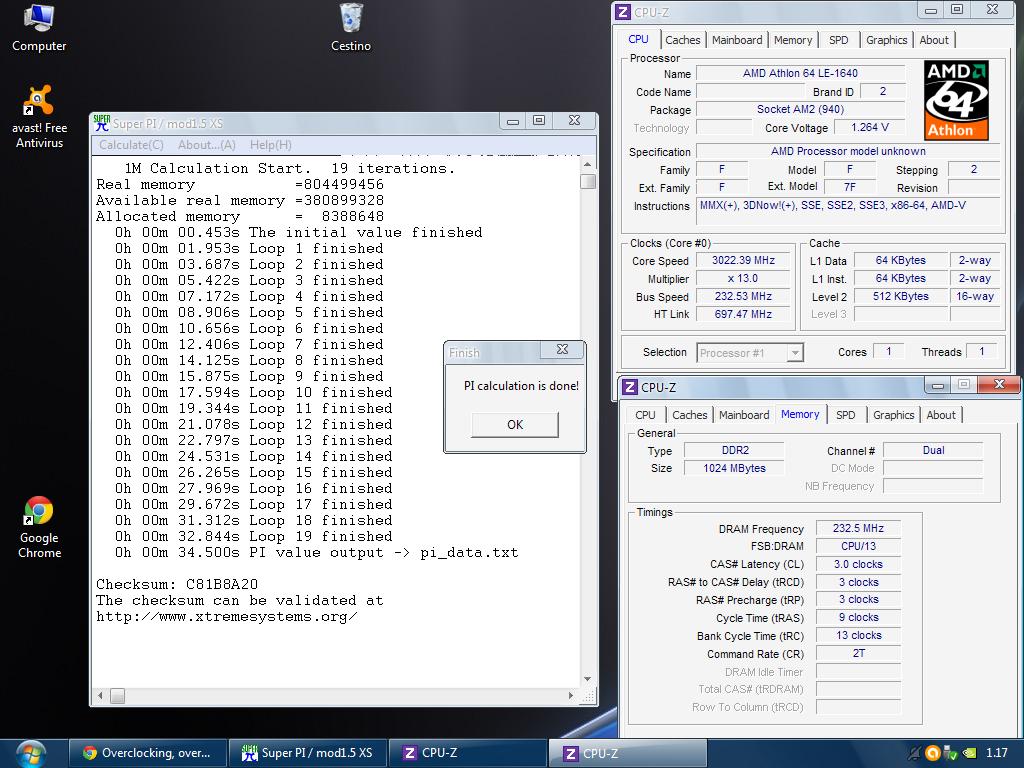The height and width of the screenshot is (768, 1024).
Task: Open the Calculate(C) menu in Super PI
Action: 131,145
